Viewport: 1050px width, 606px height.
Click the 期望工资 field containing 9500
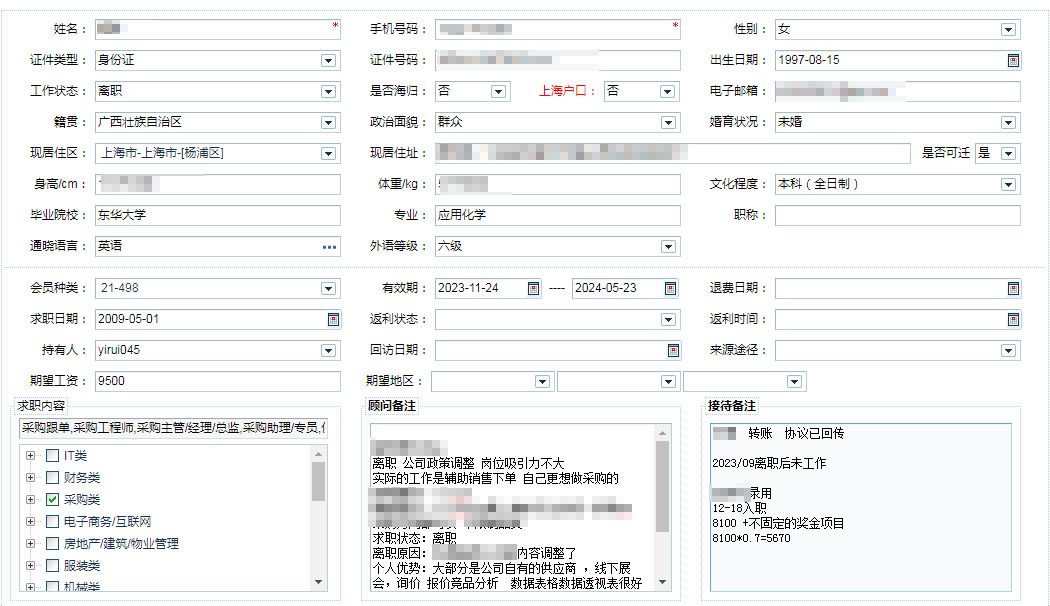click(218, 381)
